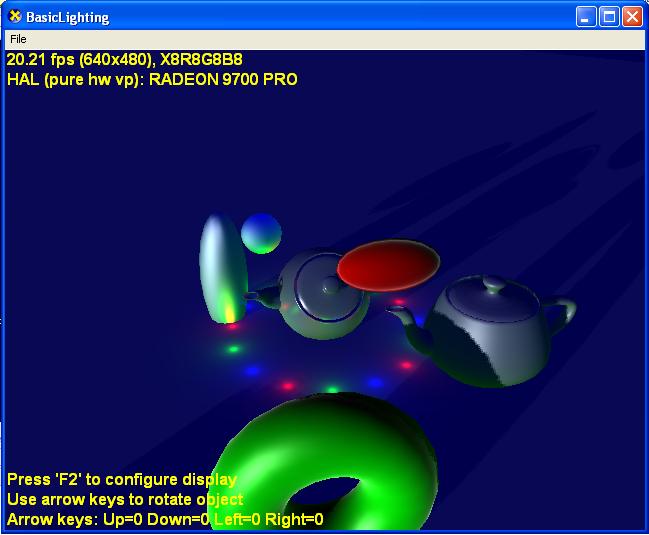The width and height of the screenshot is (649, 535).
Task: Click the '20.21 fps (640x480), X8R8G8B8' readout
Action: [125, 60]
